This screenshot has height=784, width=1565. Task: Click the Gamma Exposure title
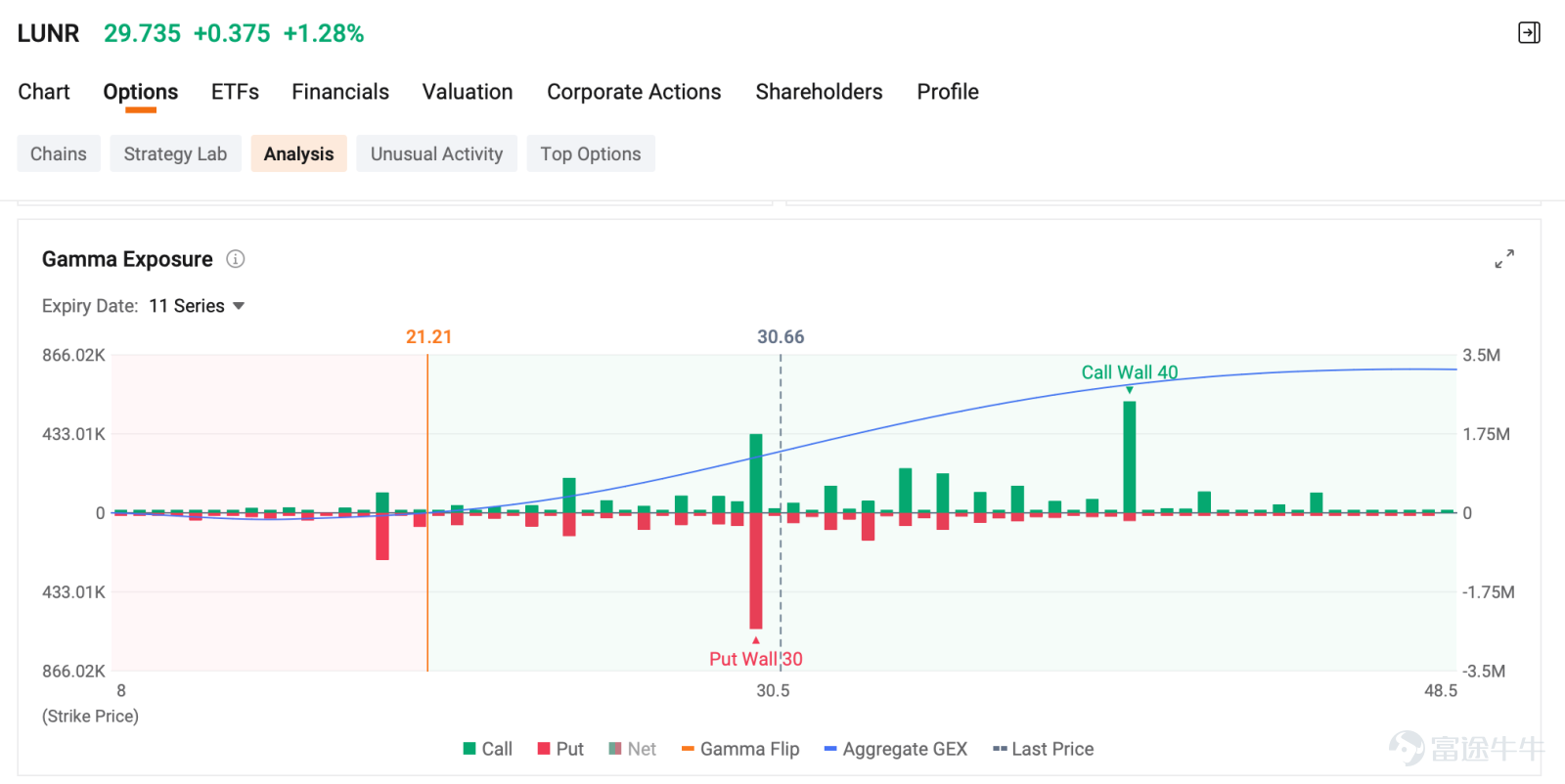coord(127,259)
